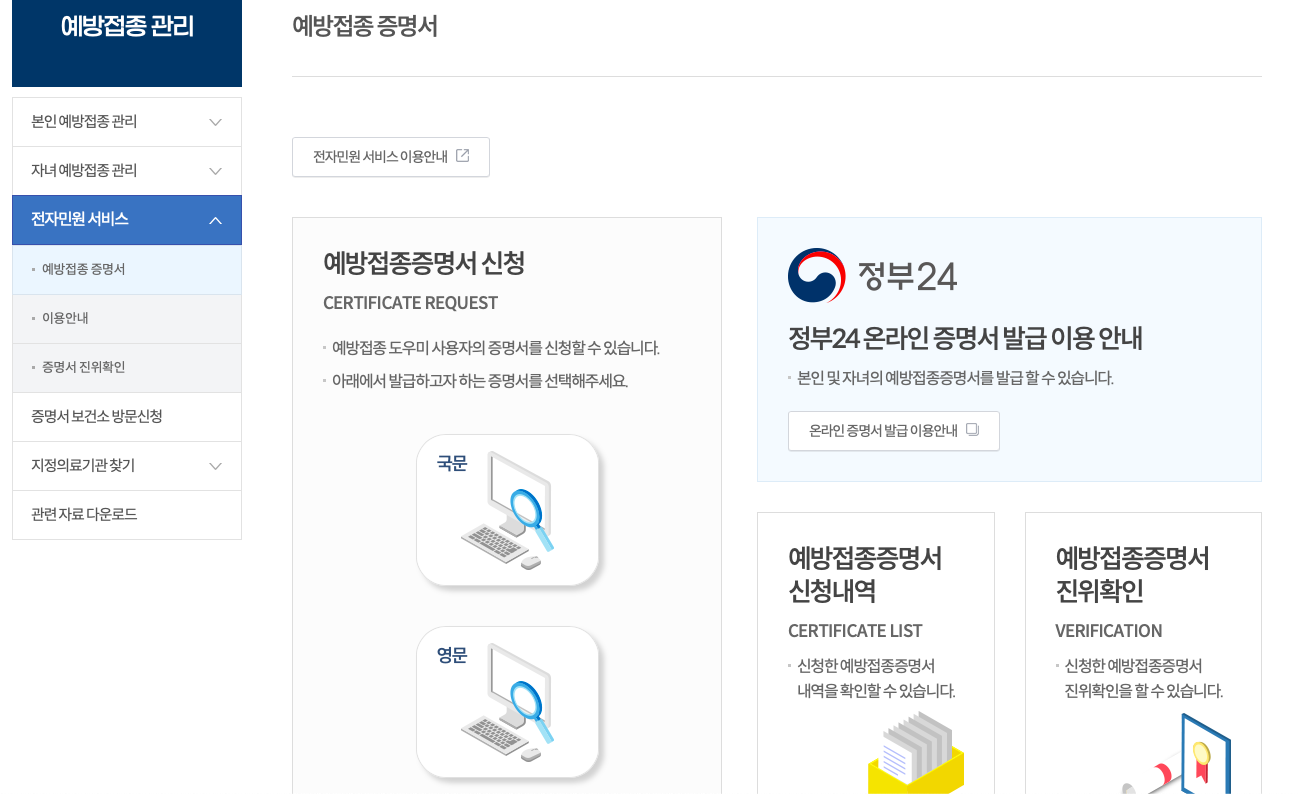Open 증명서 보건소 방문신청 menu
This screenshot has width=1300, height=794.
coord(127,416)
